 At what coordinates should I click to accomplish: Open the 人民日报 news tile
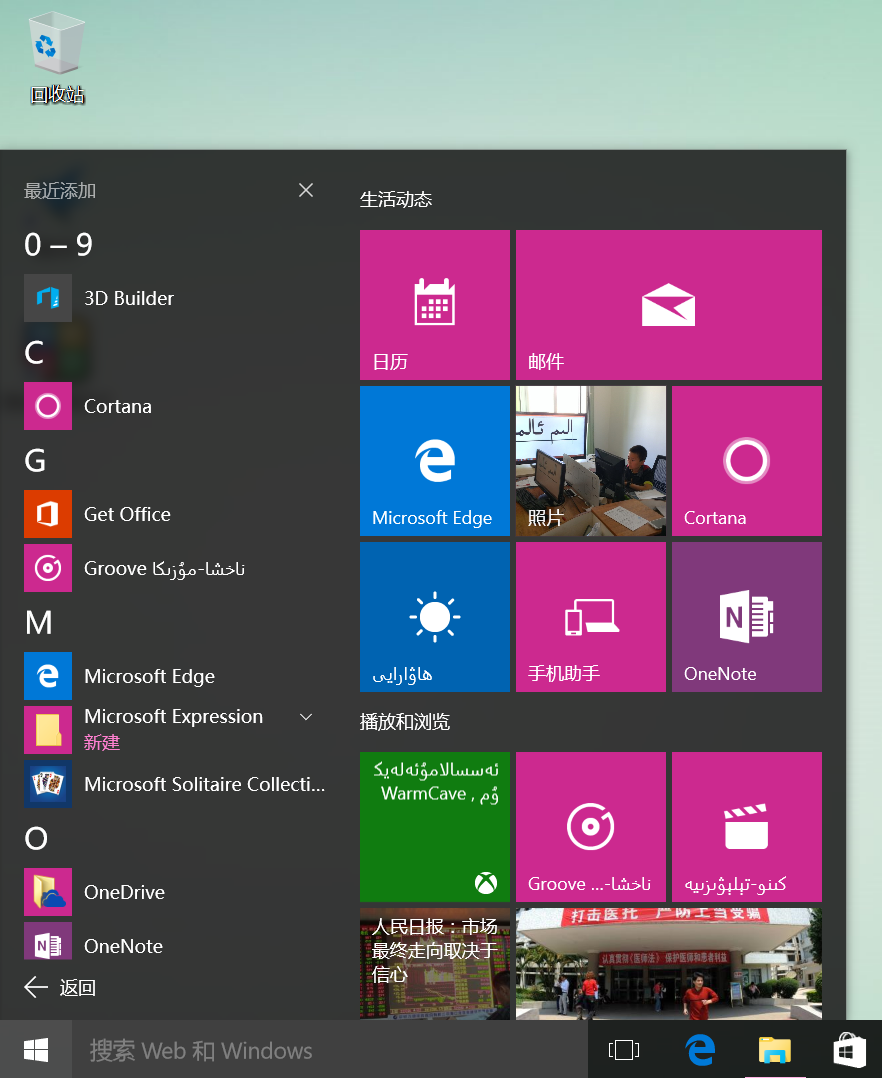coord(434,963)
